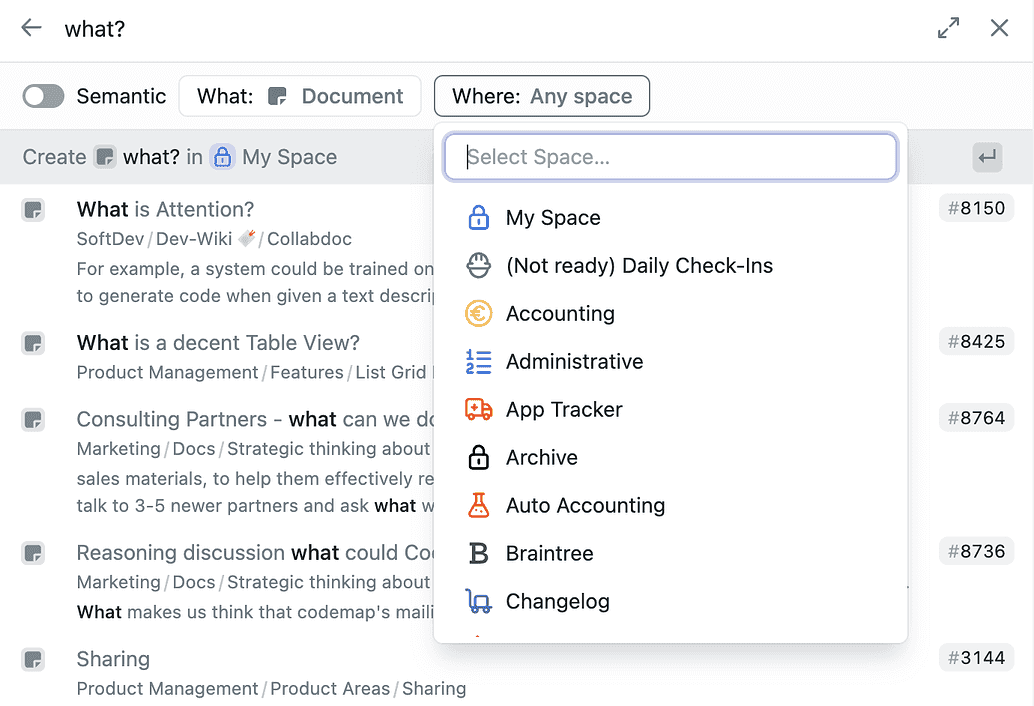The image size is (1034, 706).
Task: Collapse the Where: Any space dropdown
Action: pos(541,96)
